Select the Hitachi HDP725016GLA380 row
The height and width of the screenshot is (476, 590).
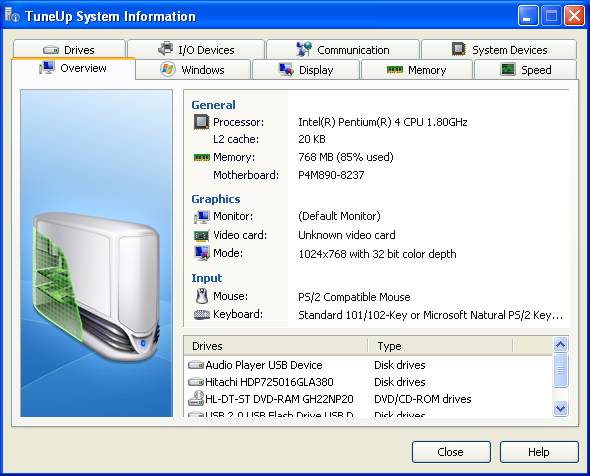[369, 382]
